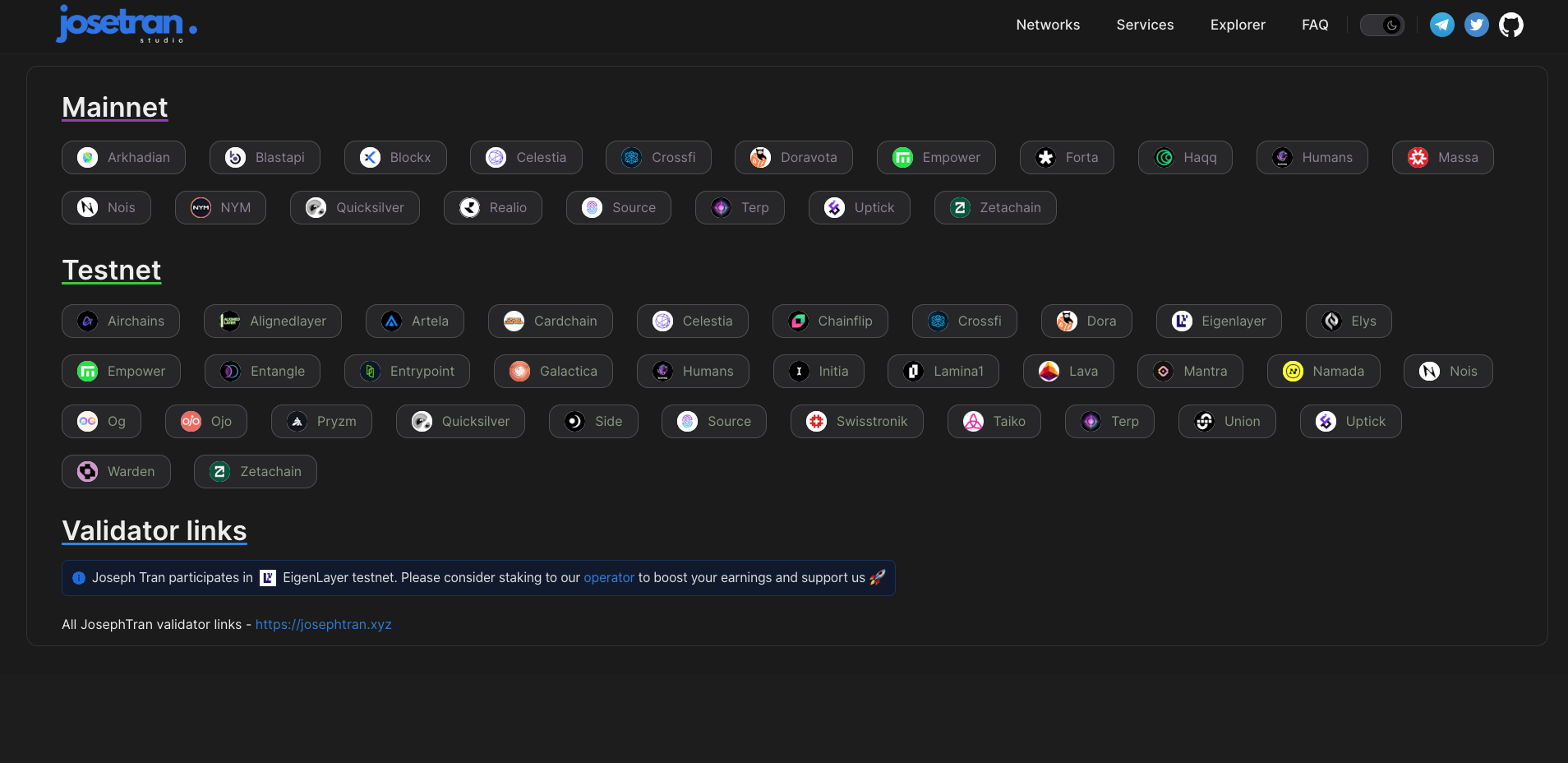Click the Mainnet Terp icon
Viewport: 1568px width, 763px height.
point(721,207)
